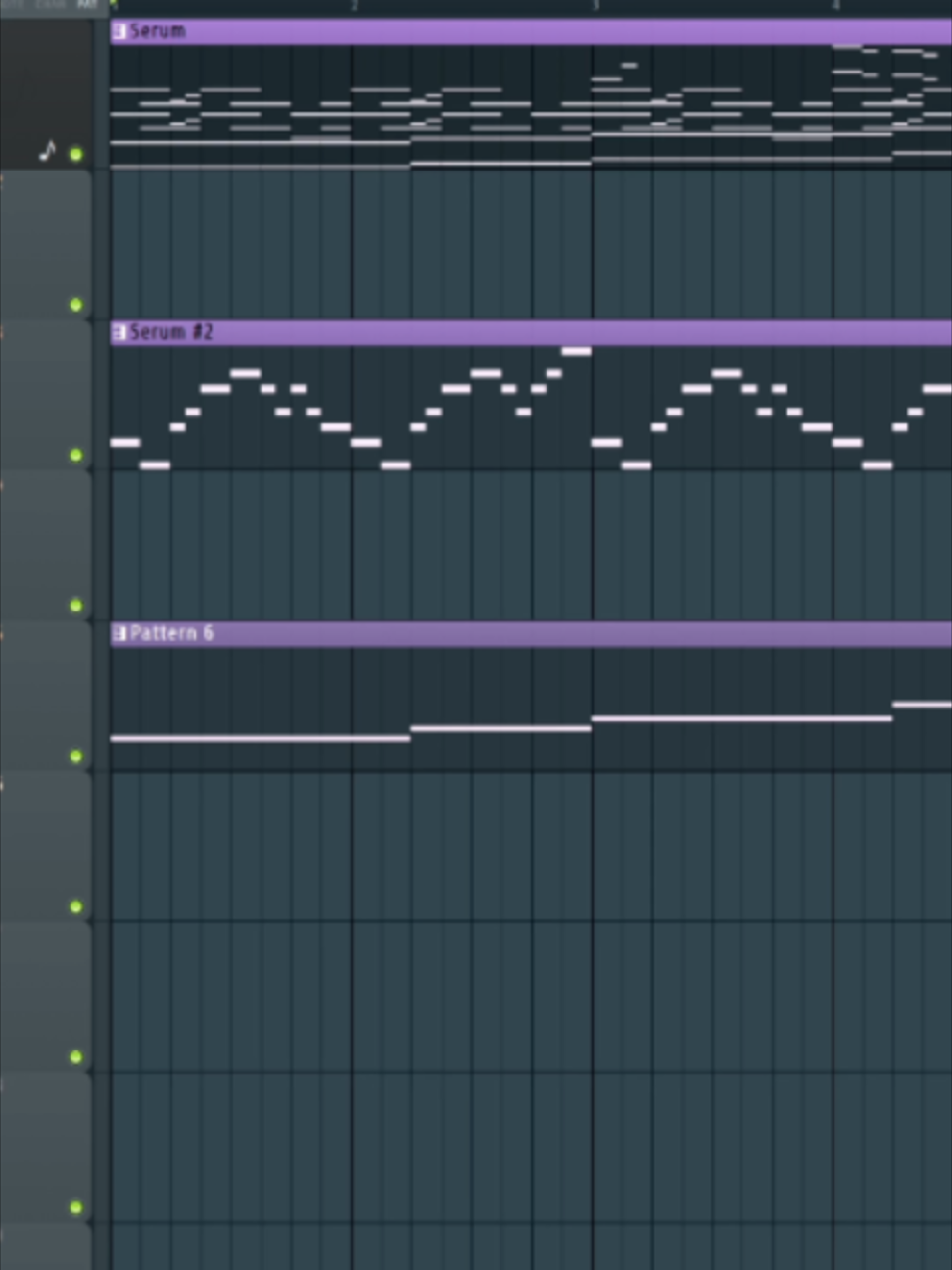Mute the track containing the Serum #2 clip
The height and width of the screenshot is (1270, 952).
pyautogui.click(x=76, y=455)
